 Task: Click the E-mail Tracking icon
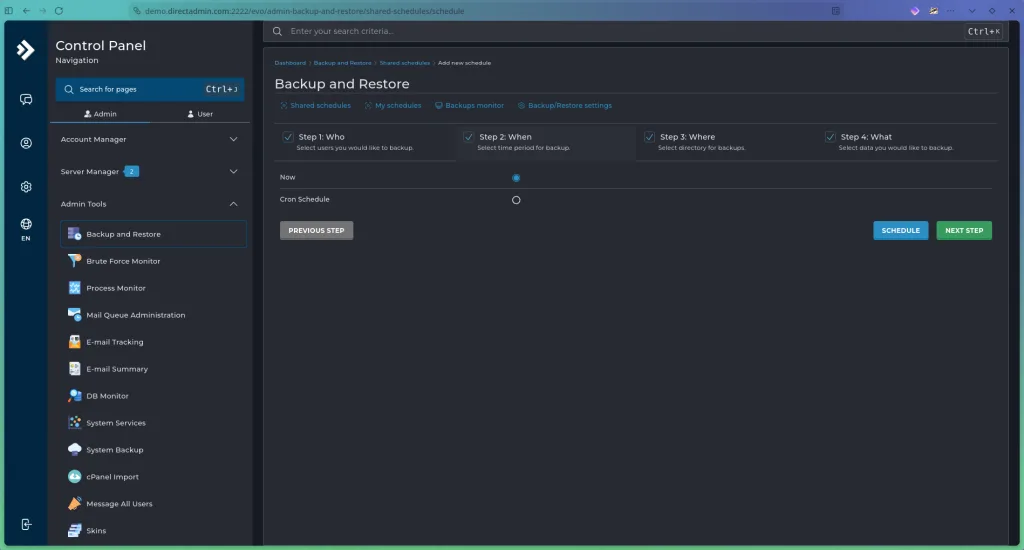74,342
